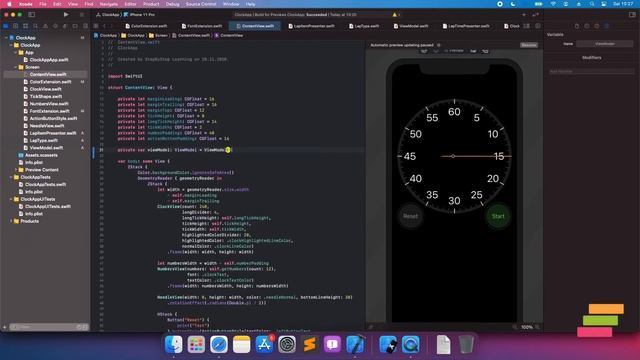Viewport: 640px width, 360px height.
Task: Click the Variable Name field in inspector
Action: (605, 44)
